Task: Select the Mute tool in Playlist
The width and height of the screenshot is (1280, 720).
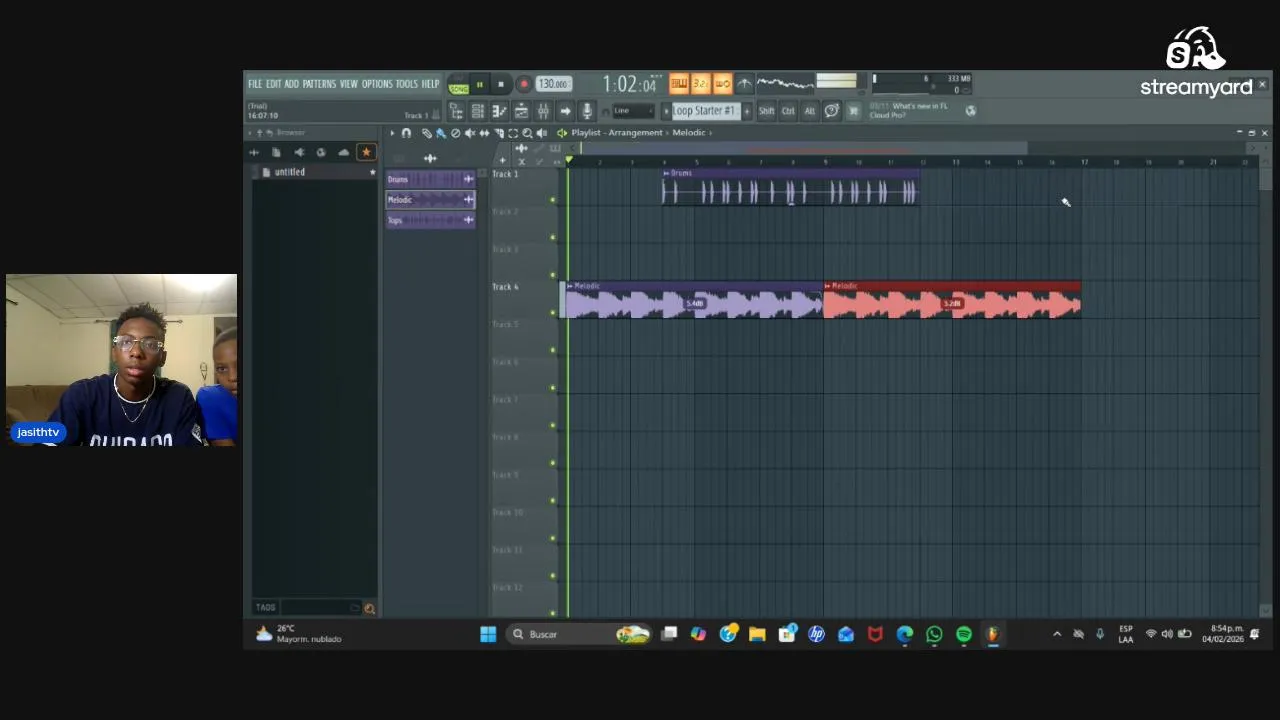Action: pos(469,133)
